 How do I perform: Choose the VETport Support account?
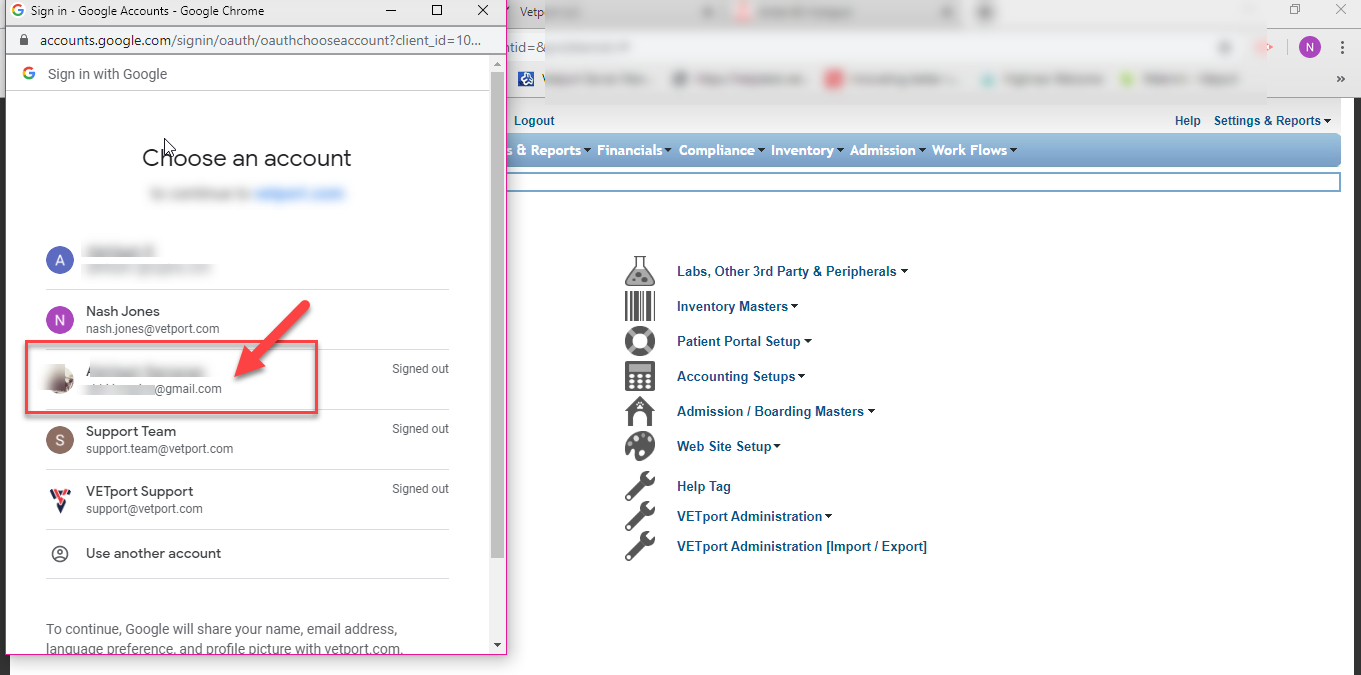pos(247,500)
